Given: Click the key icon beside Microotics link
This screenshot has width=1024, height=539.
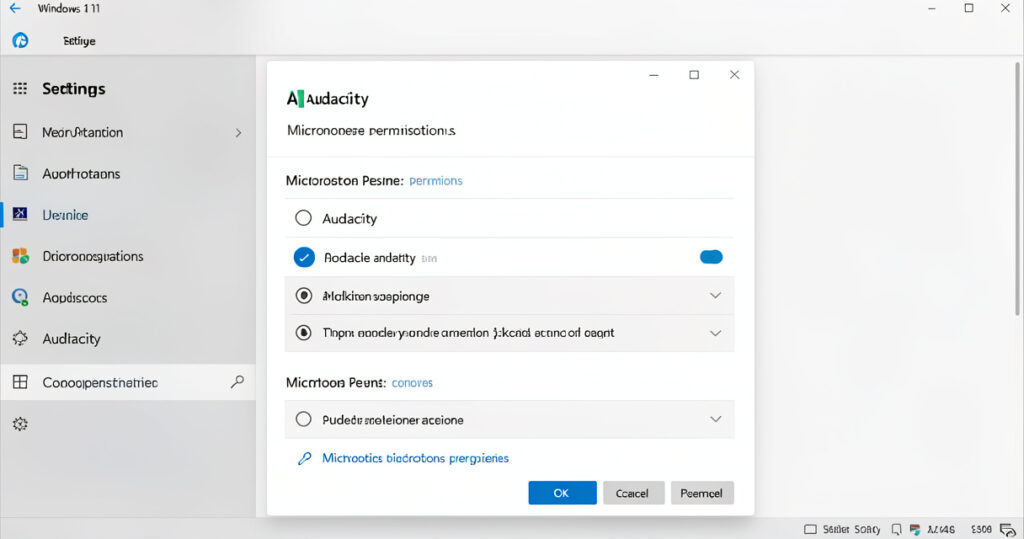Looking at the screenshot, I should [304, 459].
